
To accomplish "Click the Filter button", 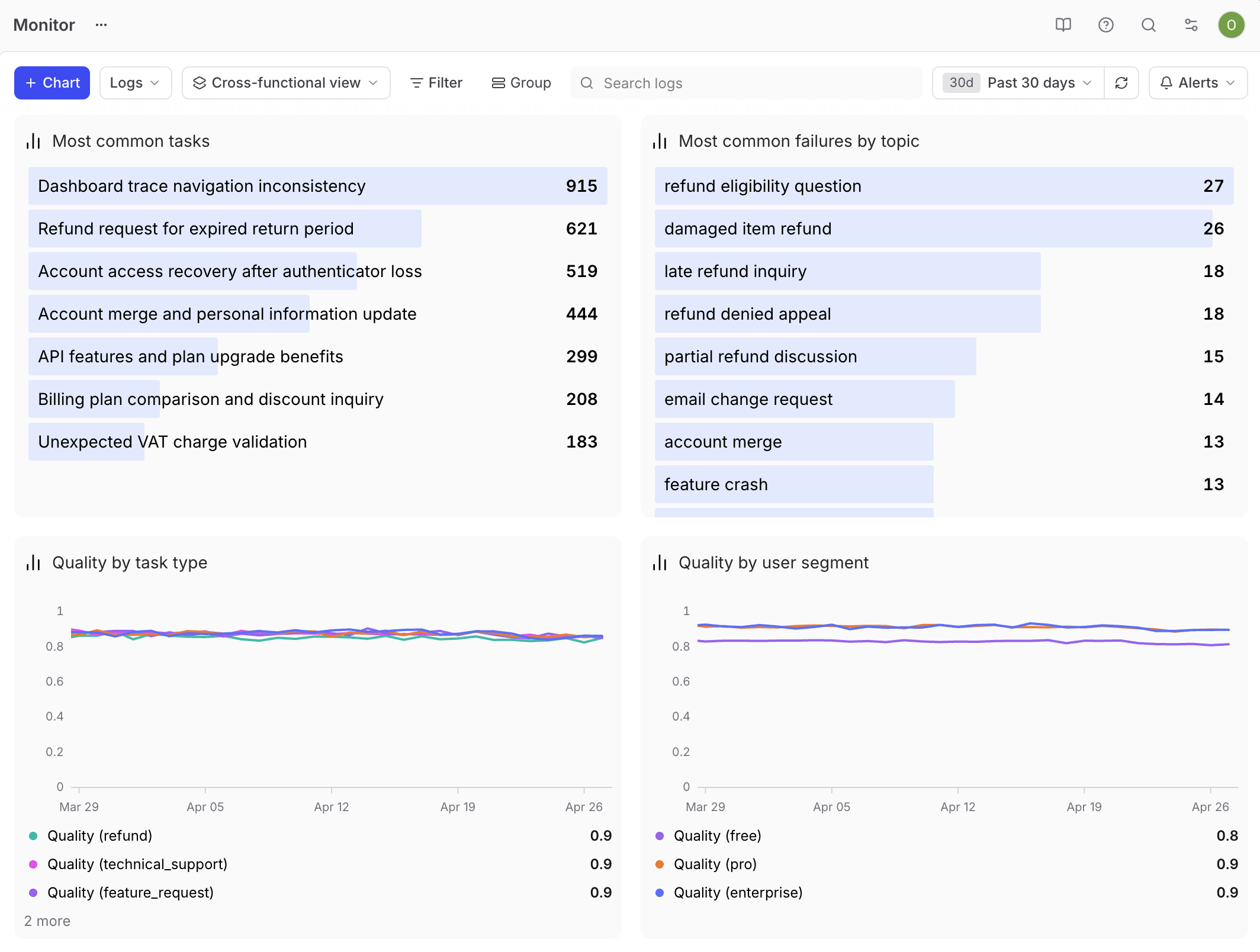I will click(436, 83).
